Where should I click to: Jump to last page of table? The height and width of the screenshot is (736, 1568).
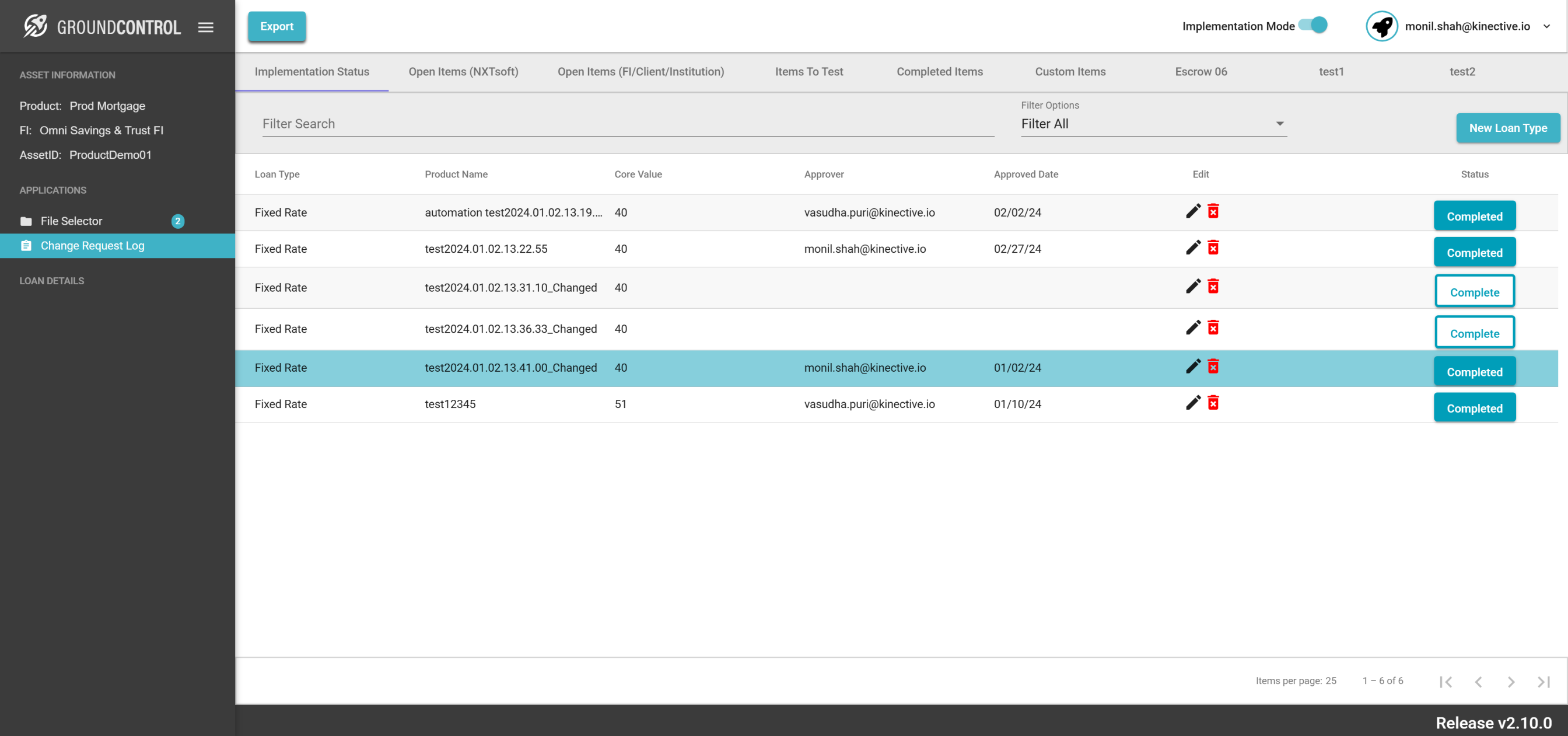(1543, 682)
